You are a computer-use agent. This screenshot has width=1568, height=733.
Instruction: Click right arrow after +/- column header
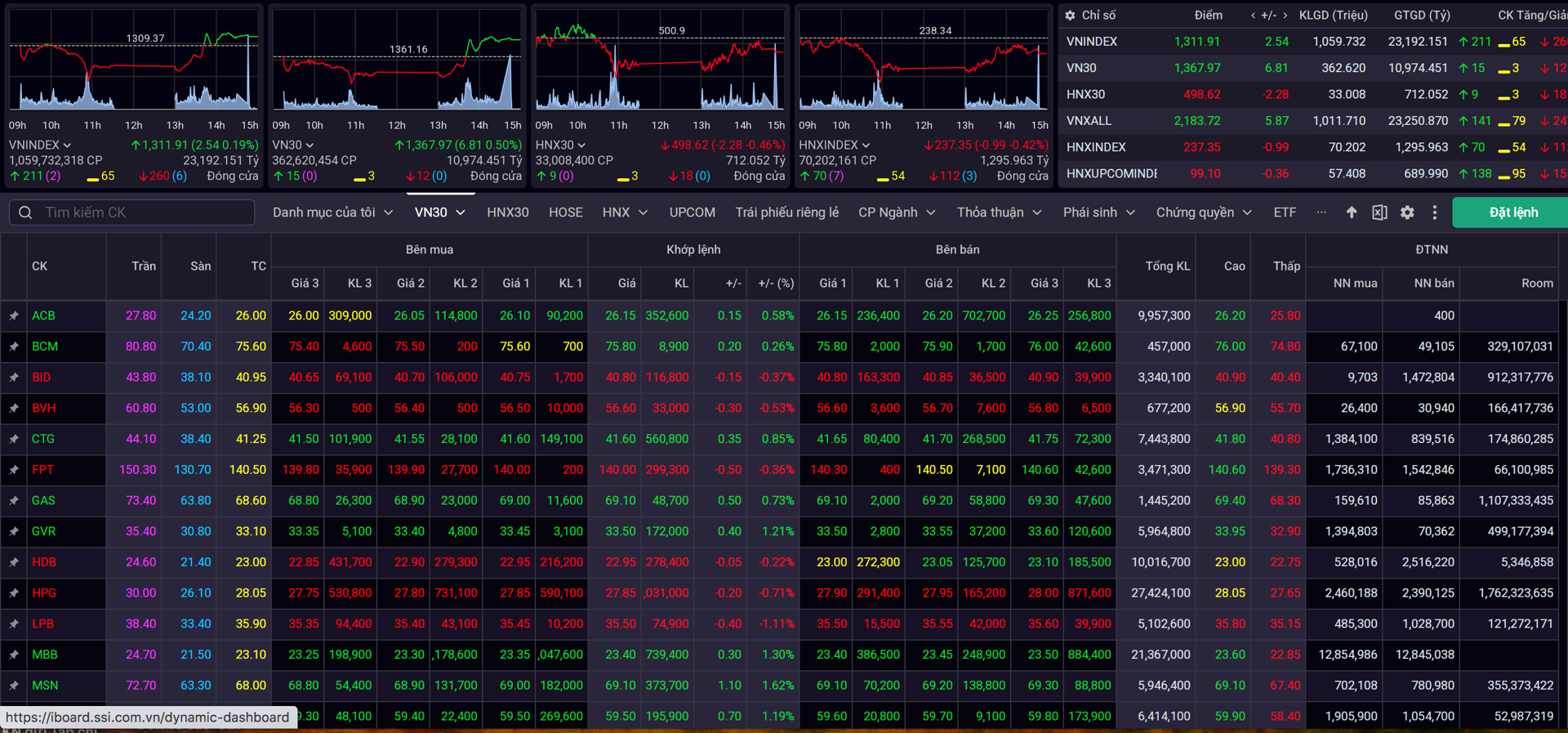click(1285, 16)
